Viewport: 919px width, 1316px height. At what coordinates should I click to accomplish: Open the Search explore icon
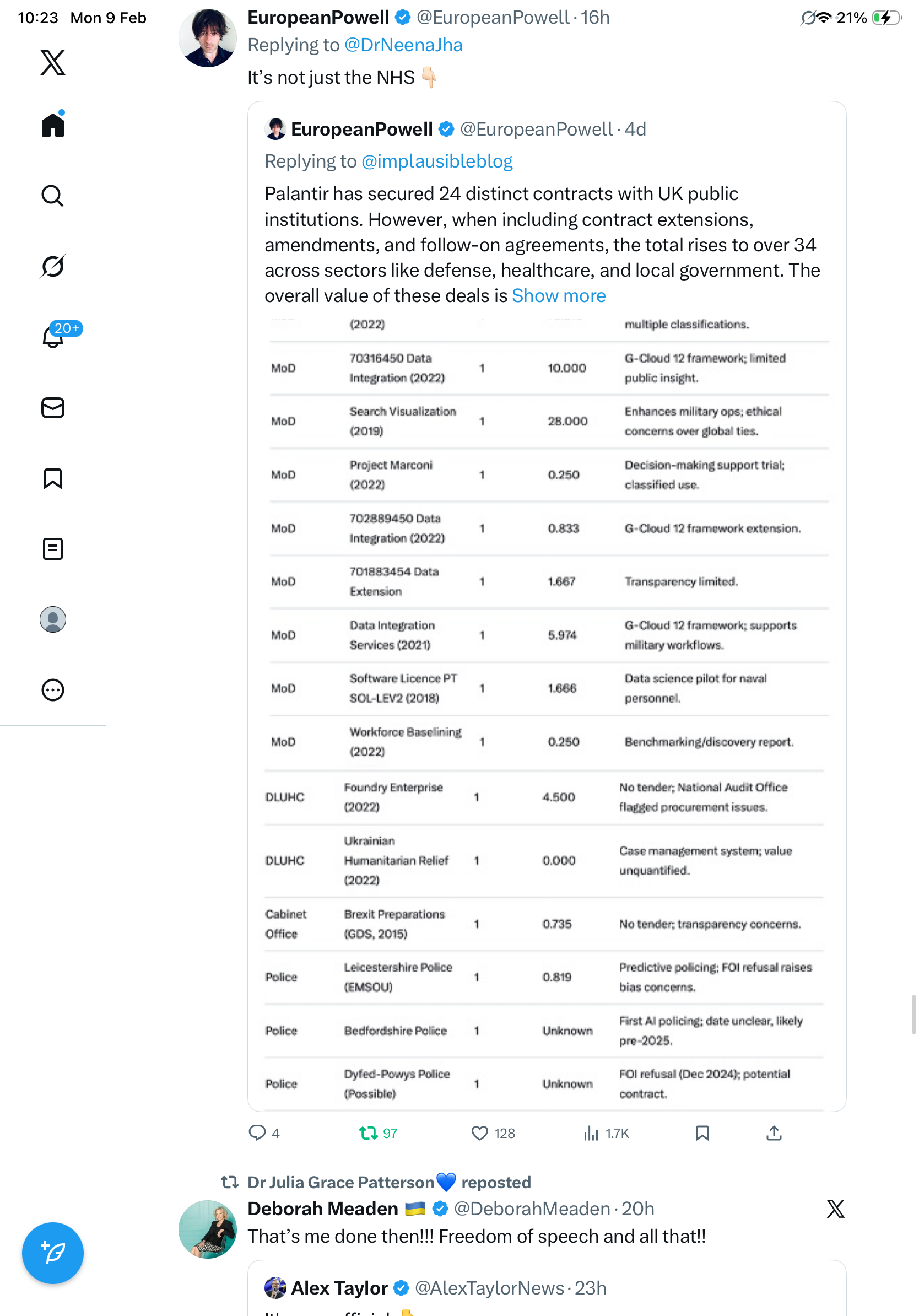[53, 196]
